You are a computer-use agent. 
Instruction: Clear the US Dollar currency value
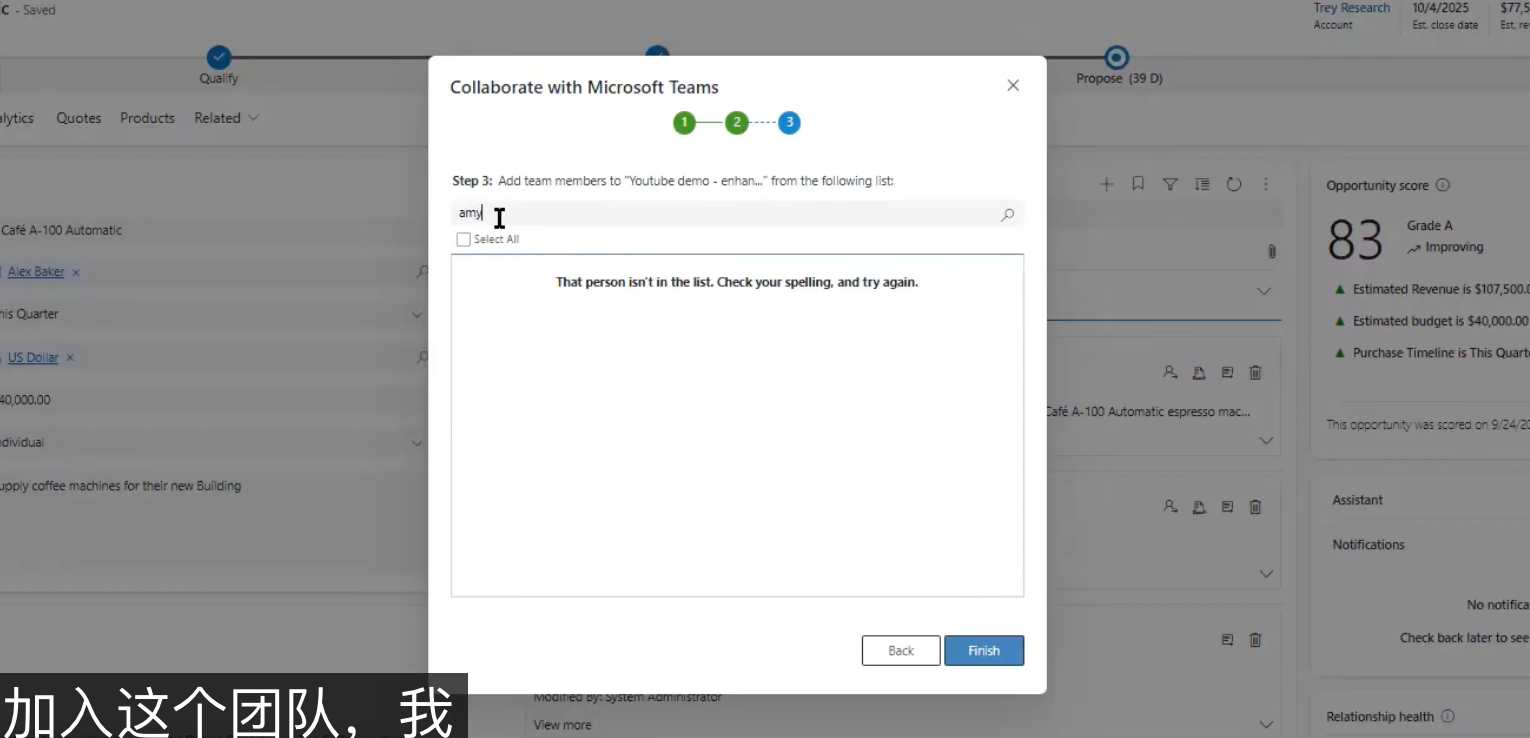point(70,358)
